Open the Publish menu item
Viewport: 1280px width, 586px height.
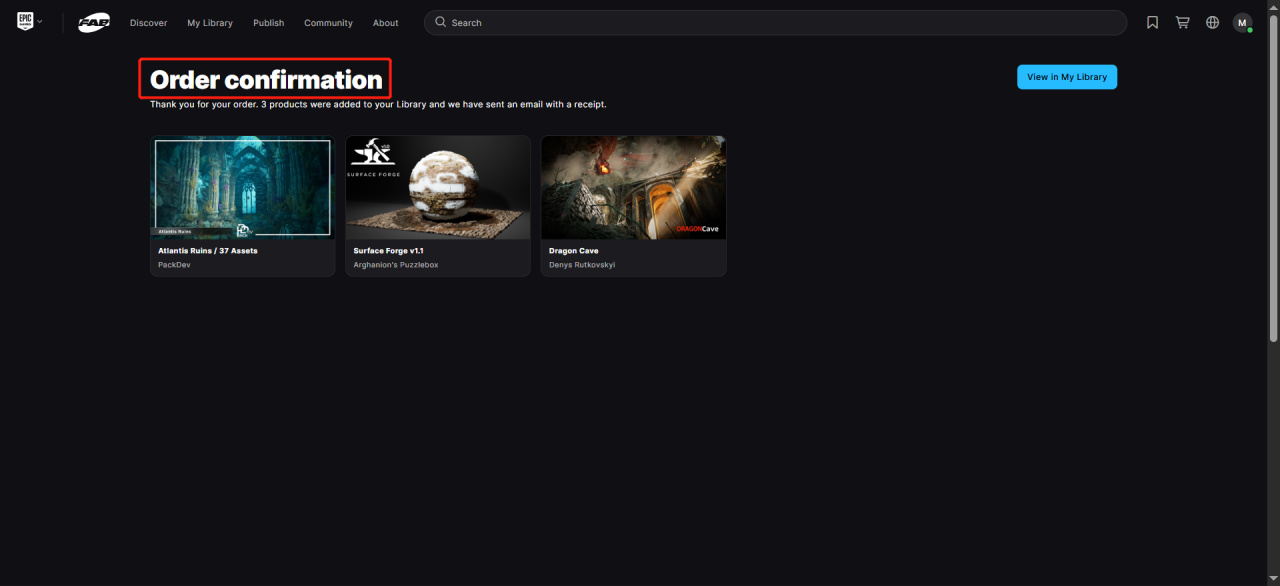(x=268, y=23)
